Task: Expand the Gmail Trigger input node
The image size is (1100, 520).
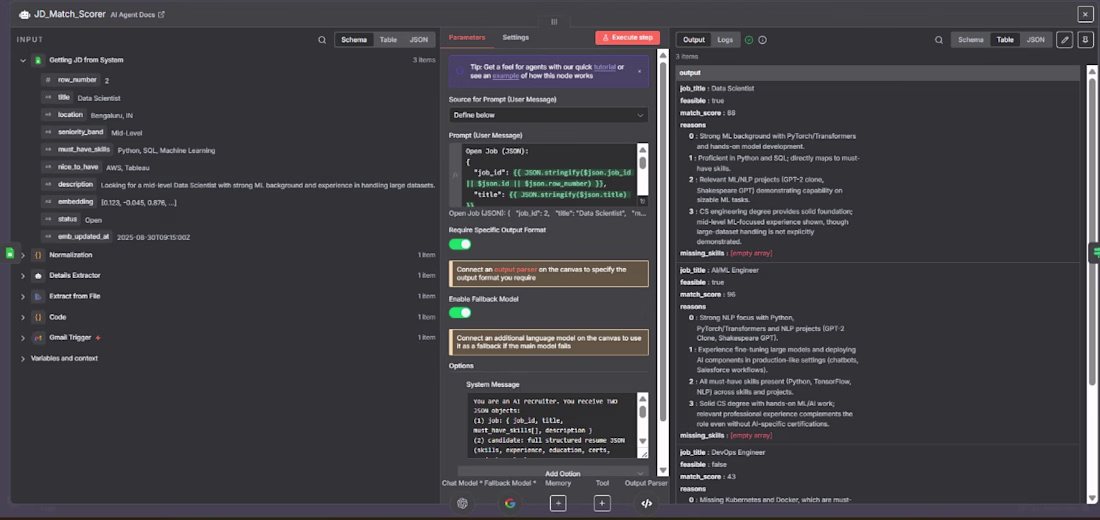Action: point(22,338)
